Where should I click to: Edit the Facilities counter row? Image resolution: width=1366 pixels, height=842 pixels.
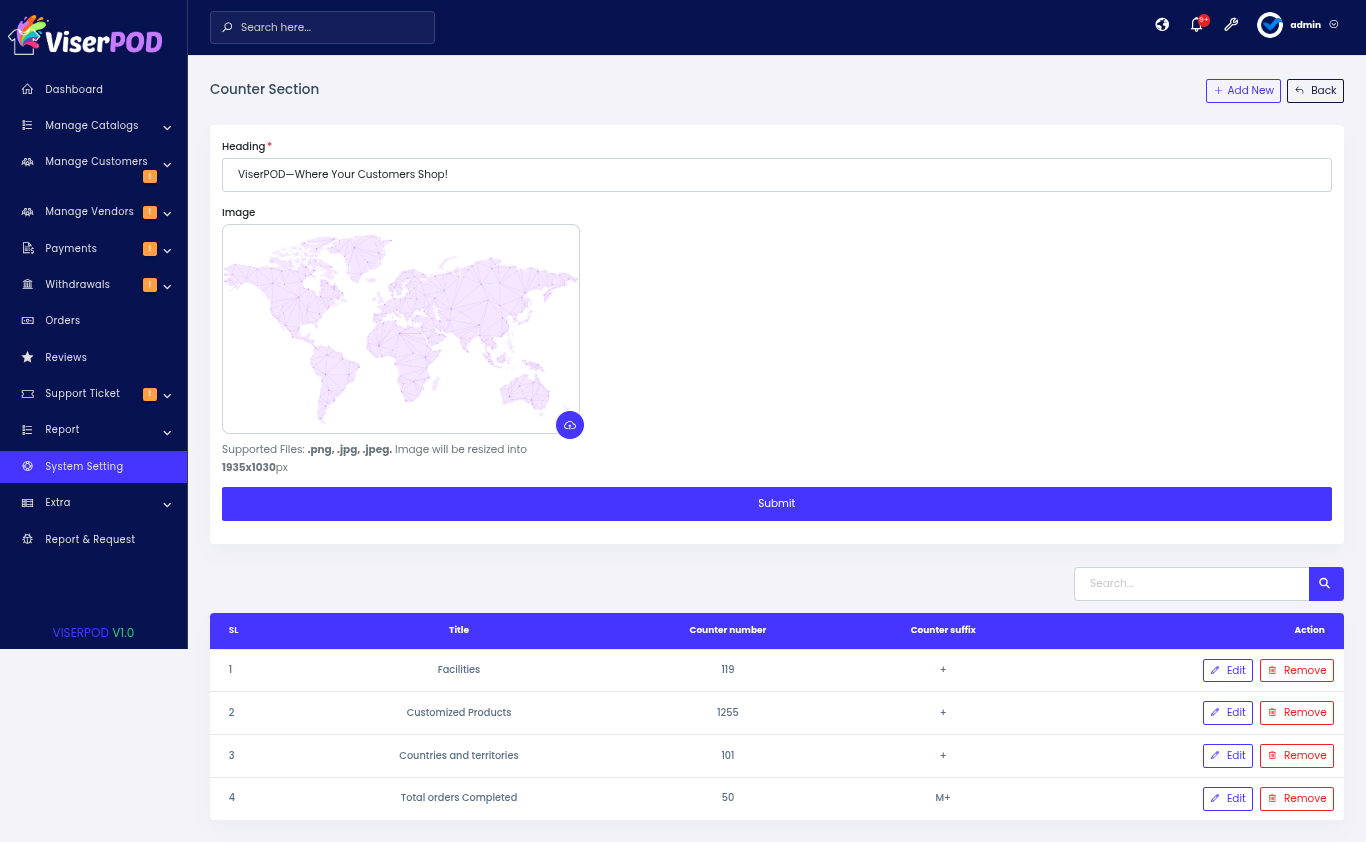point(1227,670)
